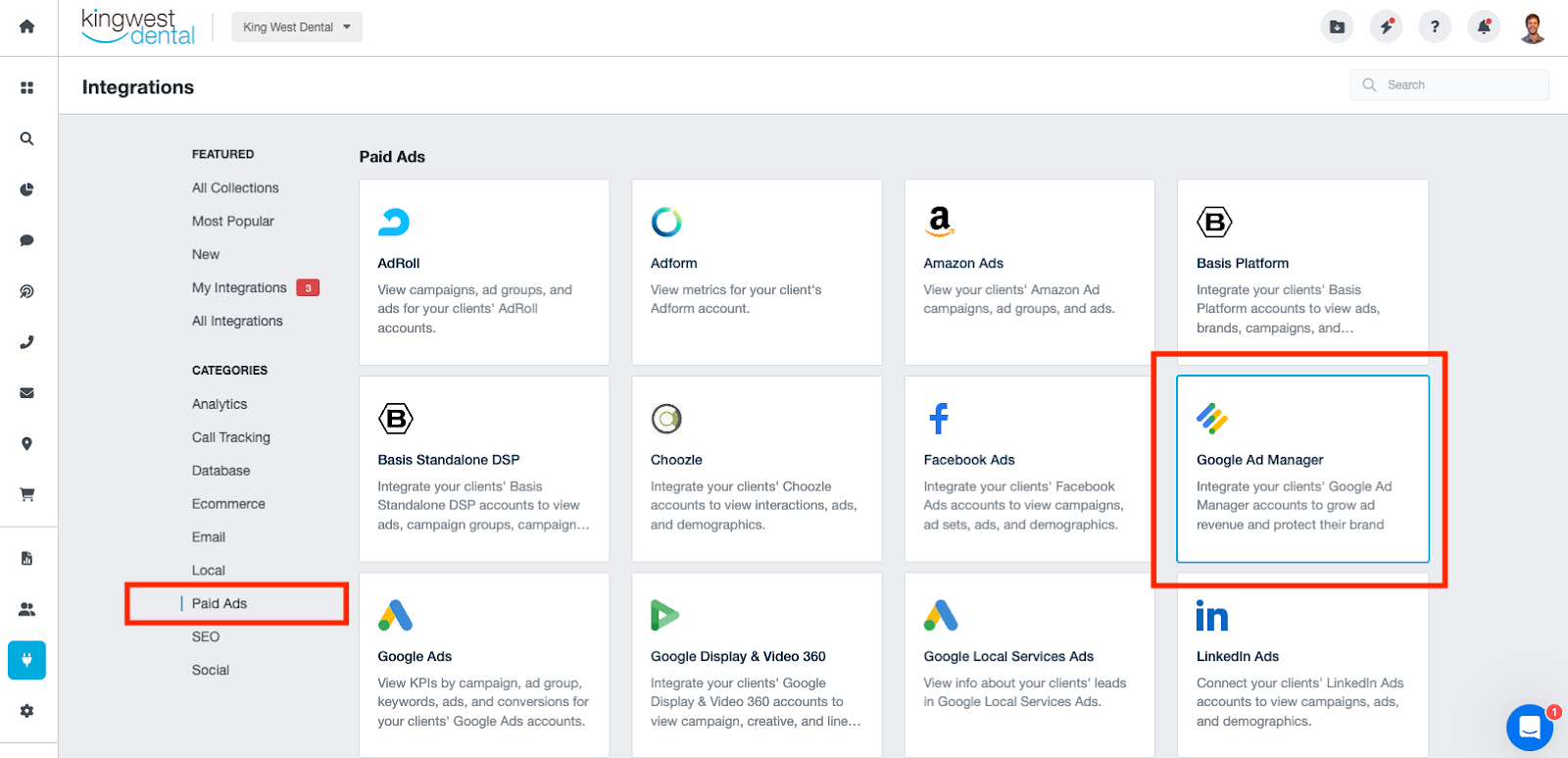
Task: Click the LinkedIn Ads card title
Action: coord(1238,657)
